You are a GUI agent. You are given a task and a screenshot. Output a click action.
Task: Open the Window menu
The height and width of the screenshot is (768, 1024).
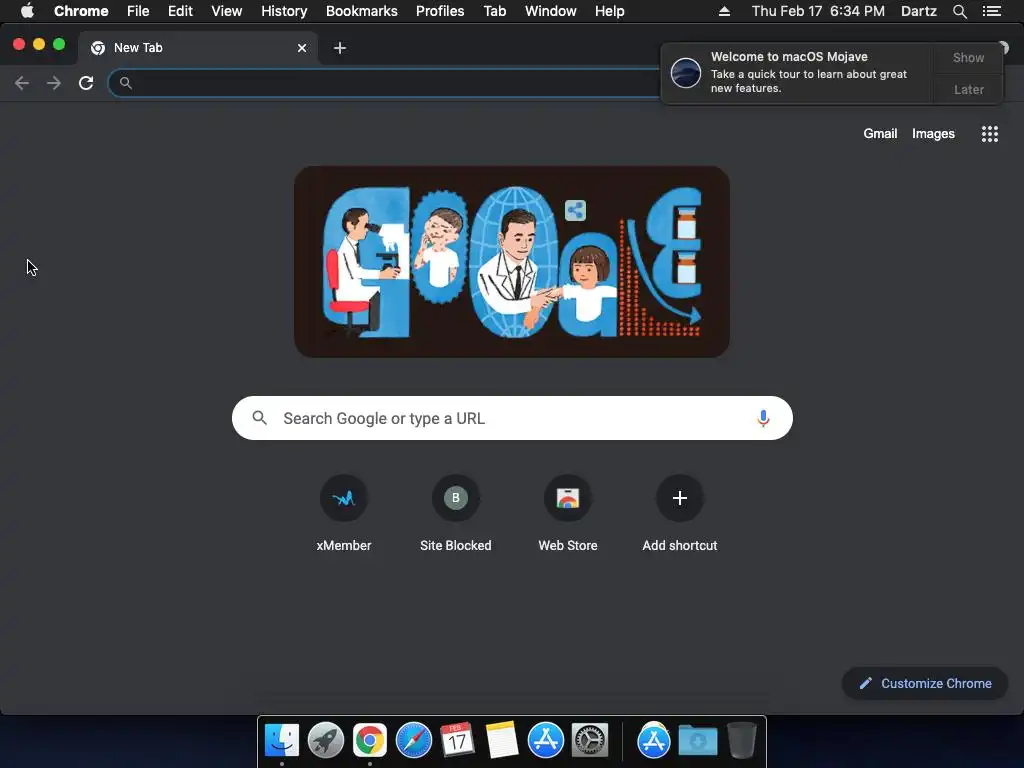[551, 11]
